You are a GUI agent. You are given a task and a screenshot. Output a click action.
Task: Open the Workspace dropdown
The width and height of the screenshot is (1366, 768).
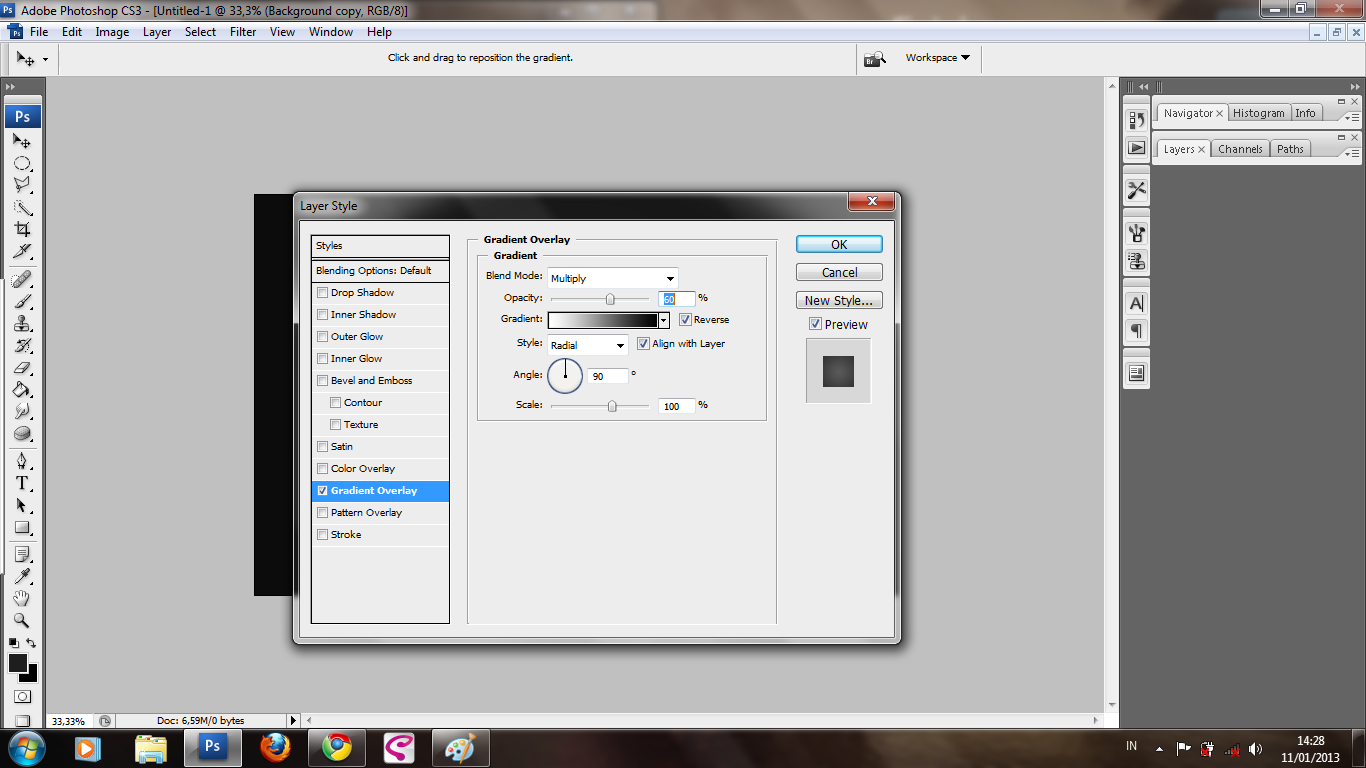[x=937, y=58]
